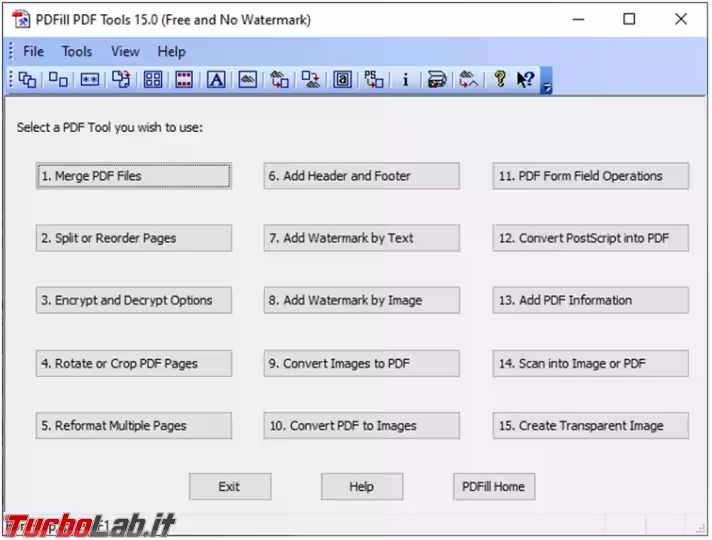The image size is (712, 540).
Task: Choose the 4. Rotate or Crop PDF Pages button
Action: [x=134, y=363]
